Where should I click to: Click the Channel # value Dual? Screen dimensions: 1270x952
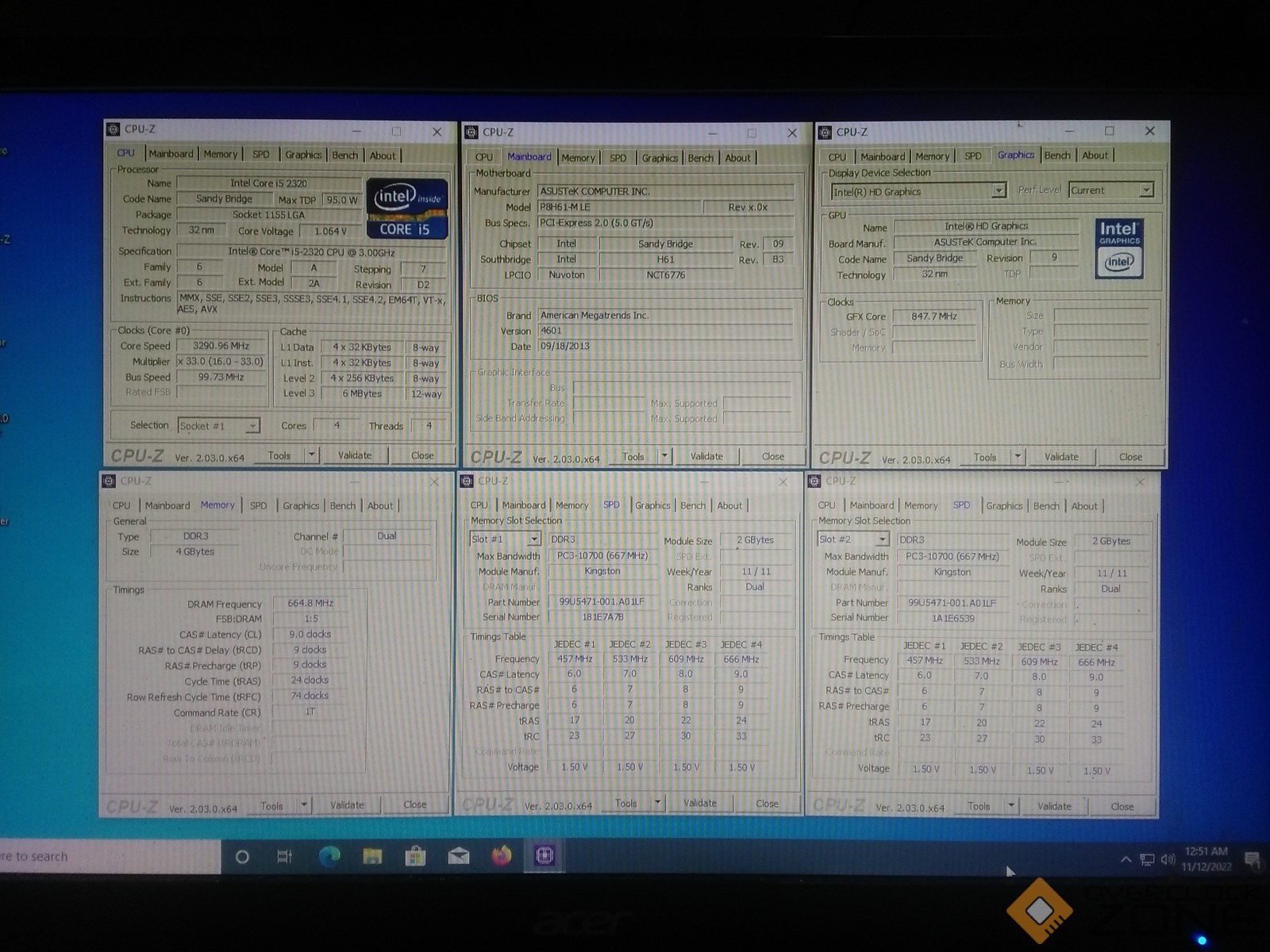click(387, 536)
